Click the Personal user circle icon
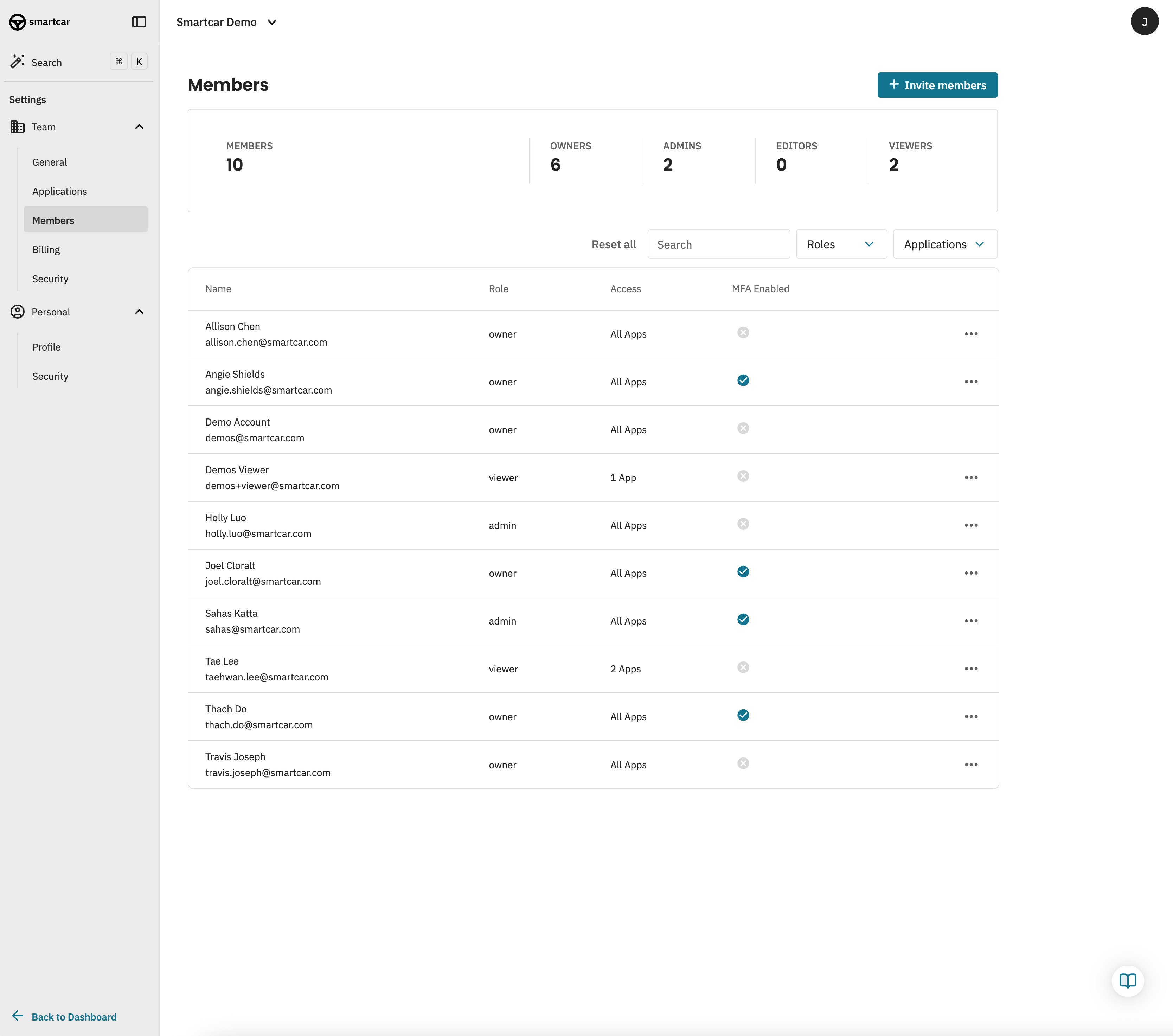The image size is (1173, 1036). 18,312
